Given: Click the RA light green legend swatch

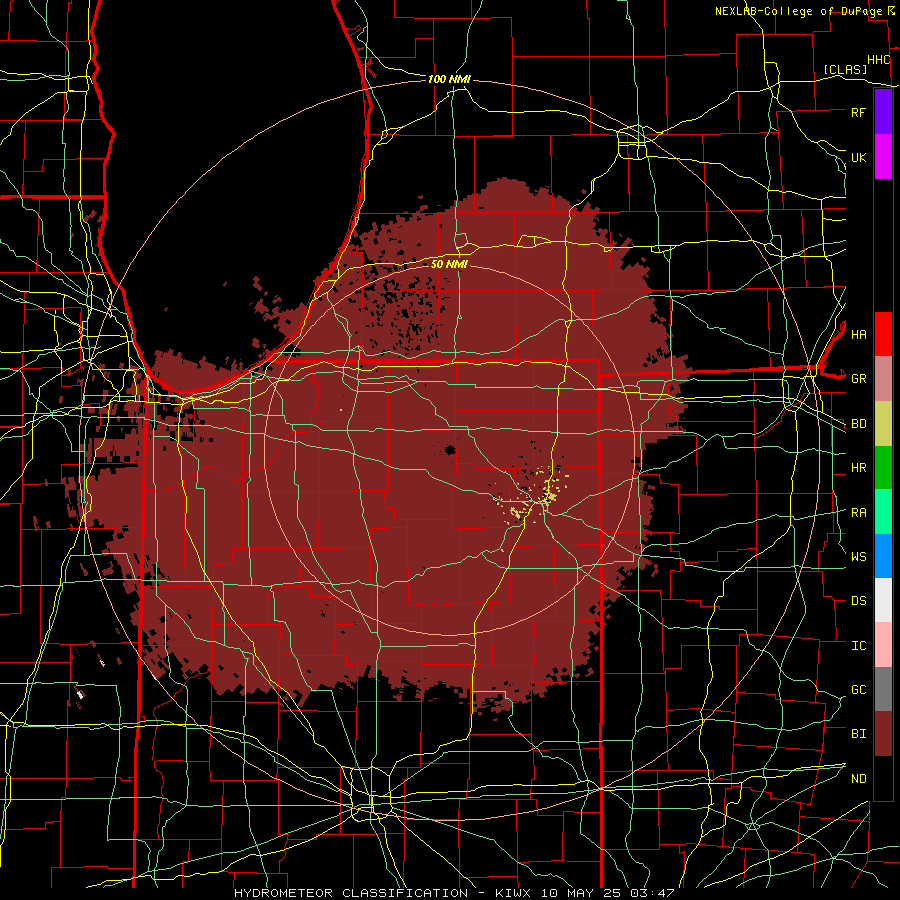Looking at the screenshot, I should point(883,512).
